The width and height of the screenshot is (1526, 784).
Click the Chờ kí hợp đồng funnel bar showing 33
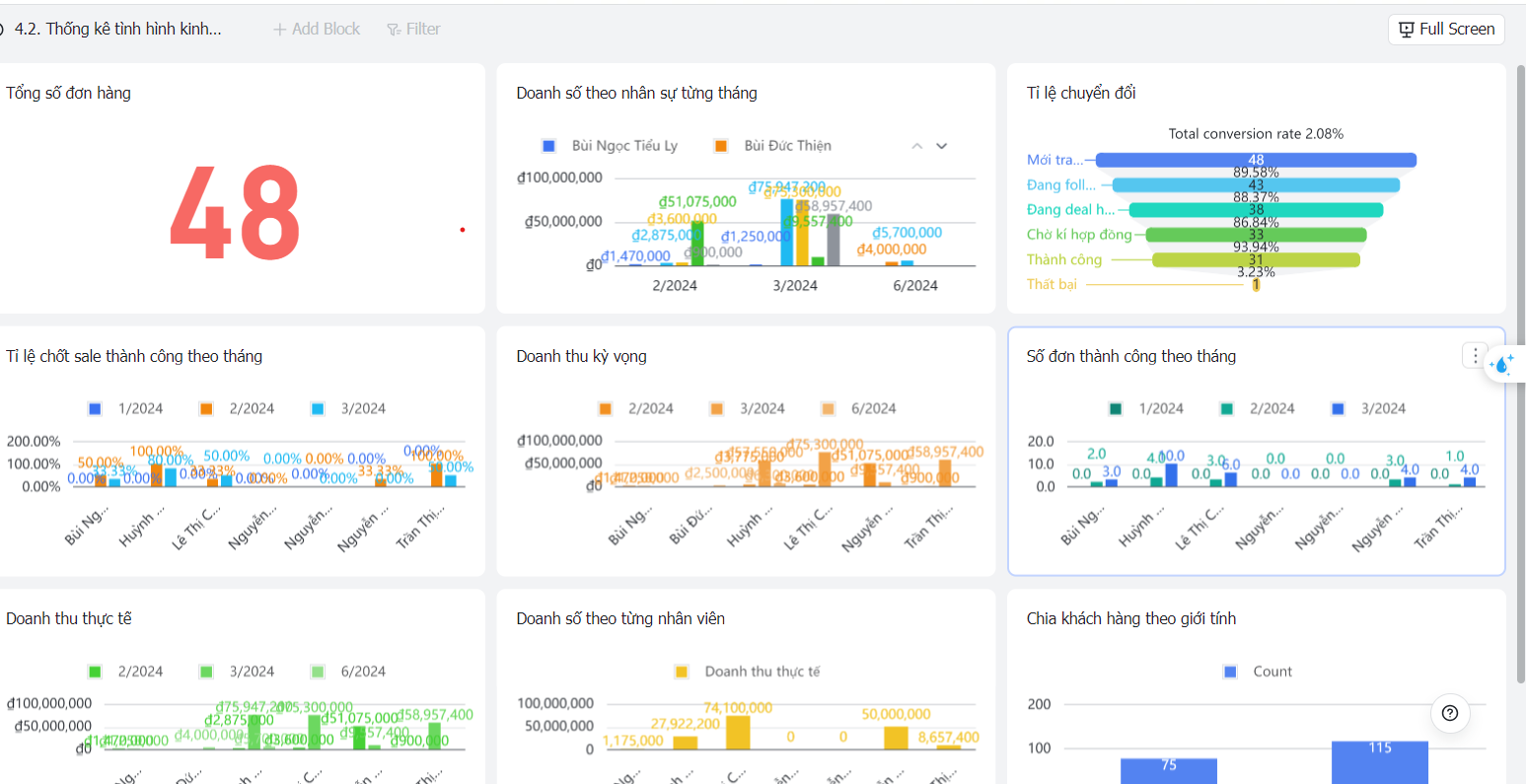coord(1256,235)
